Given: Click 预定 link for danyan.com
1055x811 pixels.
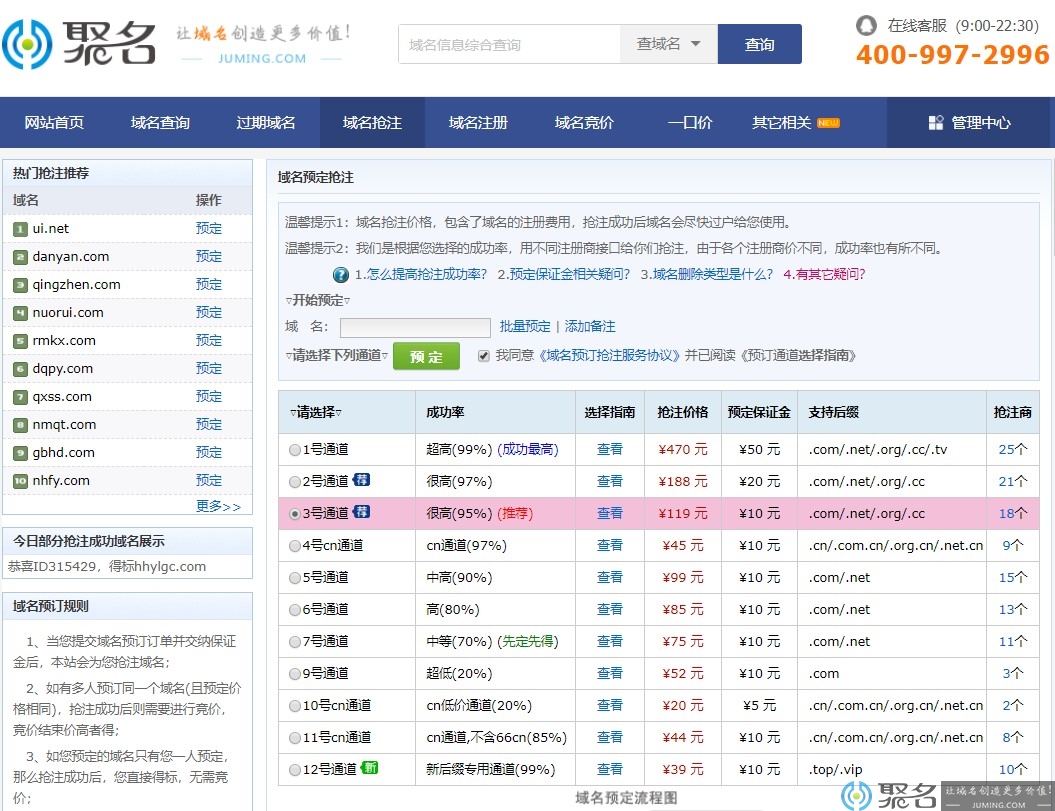Looking at the screenshot, I should point(209,256).
